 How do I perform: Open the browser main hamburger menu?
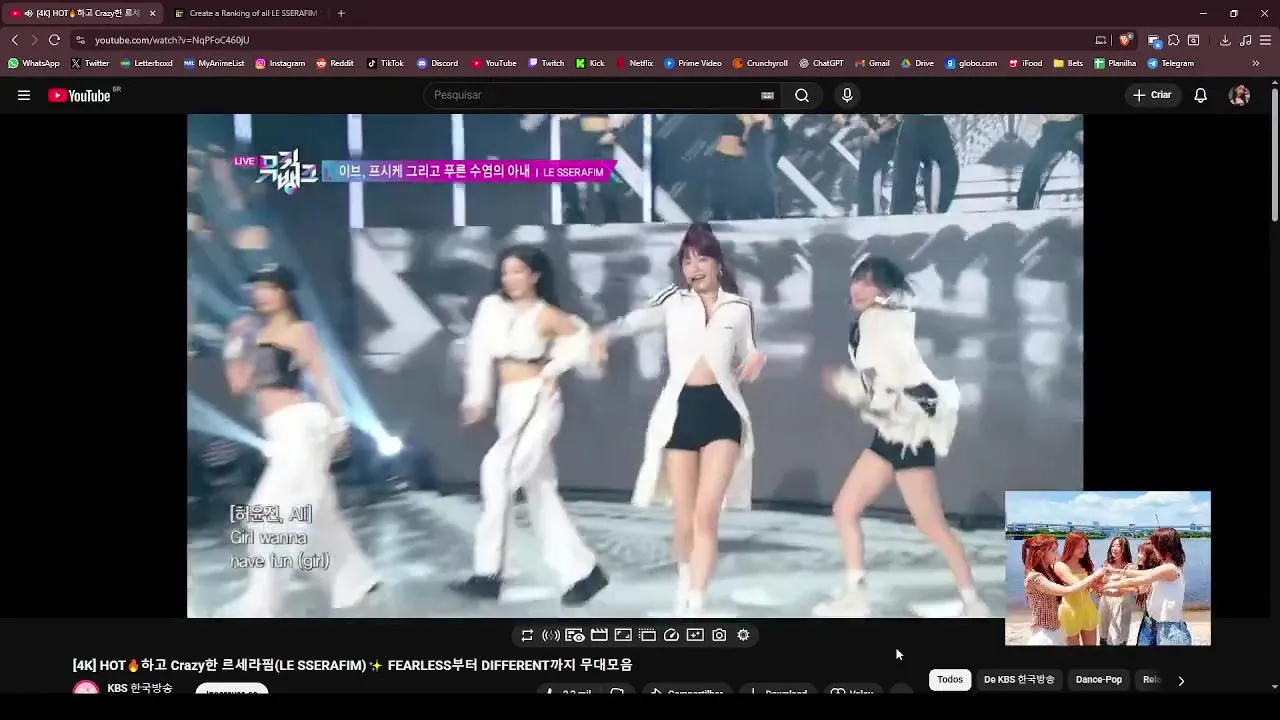(x=1266, y=40)
